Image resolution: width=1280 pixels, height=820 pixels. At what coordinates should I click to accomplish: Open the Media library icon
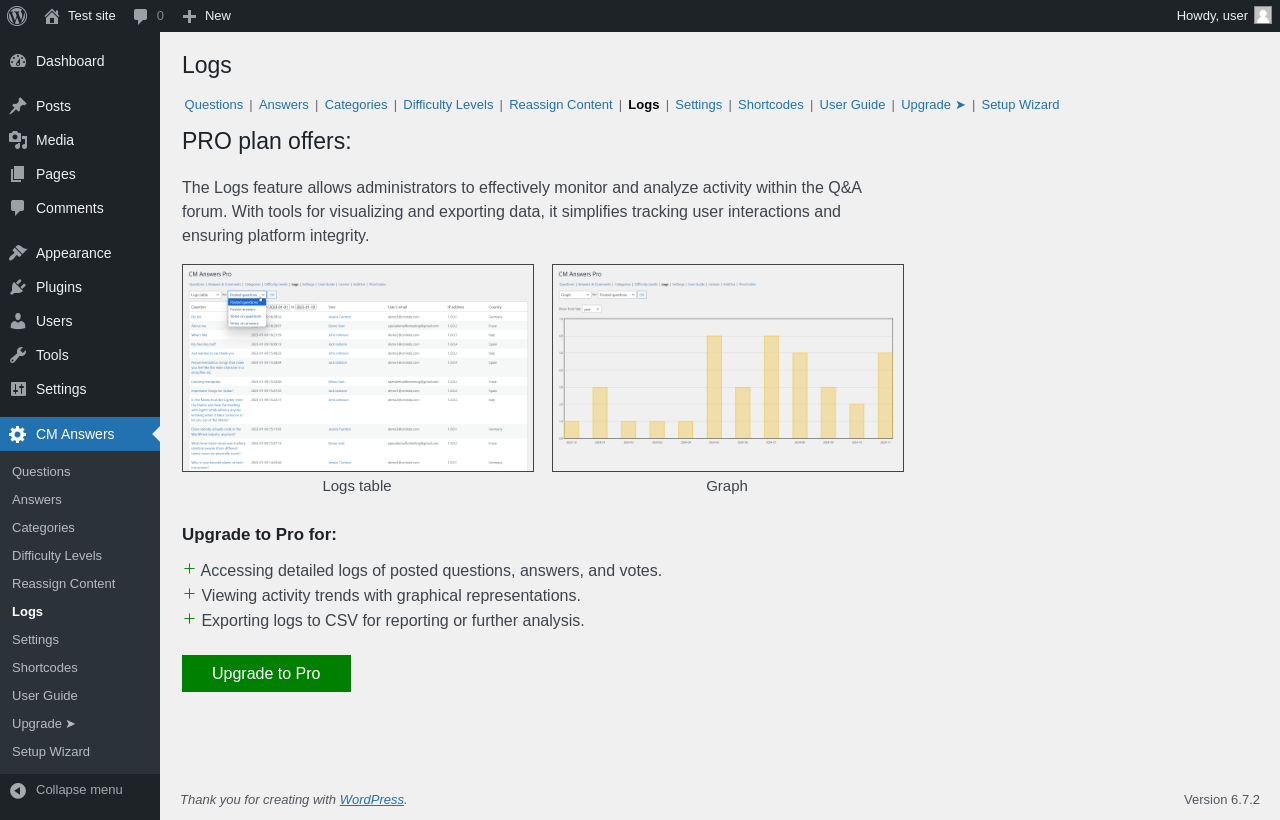coord(18,140)
